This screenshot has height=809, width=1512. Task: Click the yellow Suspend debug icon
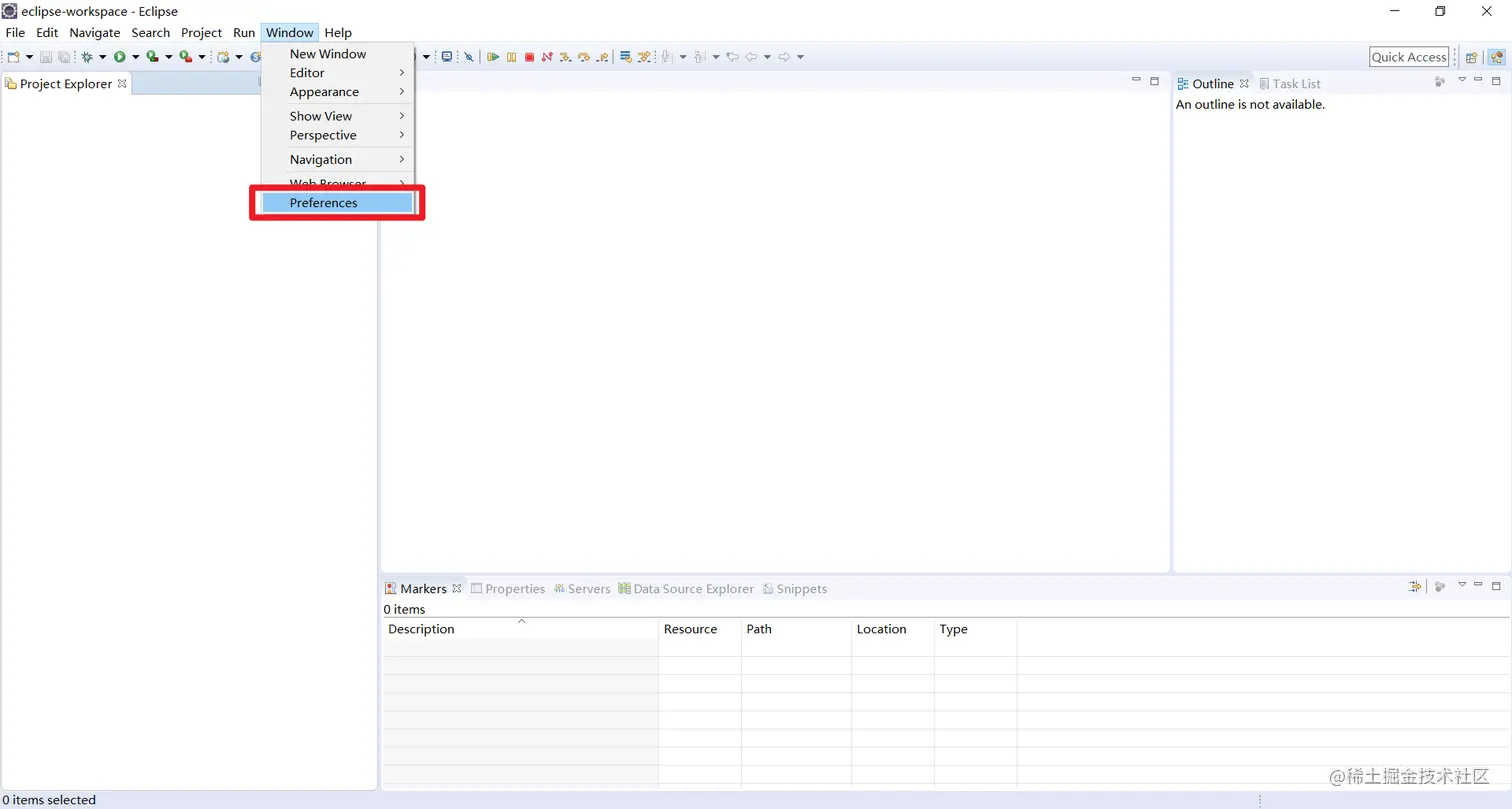[x=511, y=57]
